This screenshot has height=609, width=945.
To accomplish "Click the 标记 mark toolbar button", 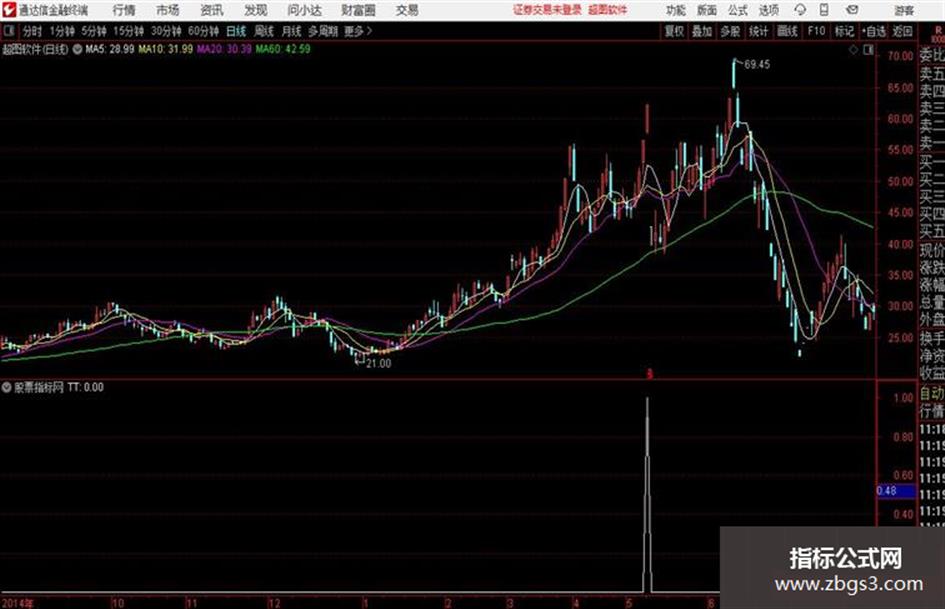I will tap(844, 31).
